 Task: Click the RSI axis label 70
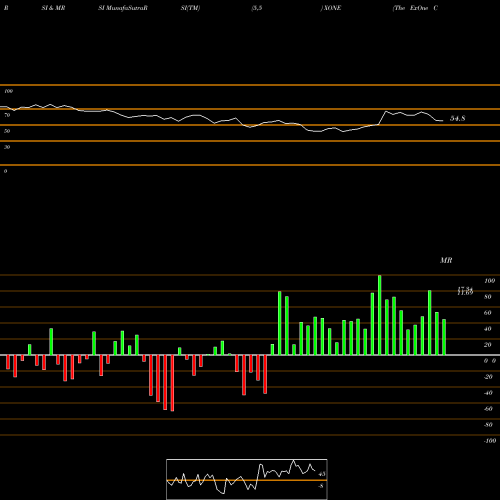tap(7, 115)
